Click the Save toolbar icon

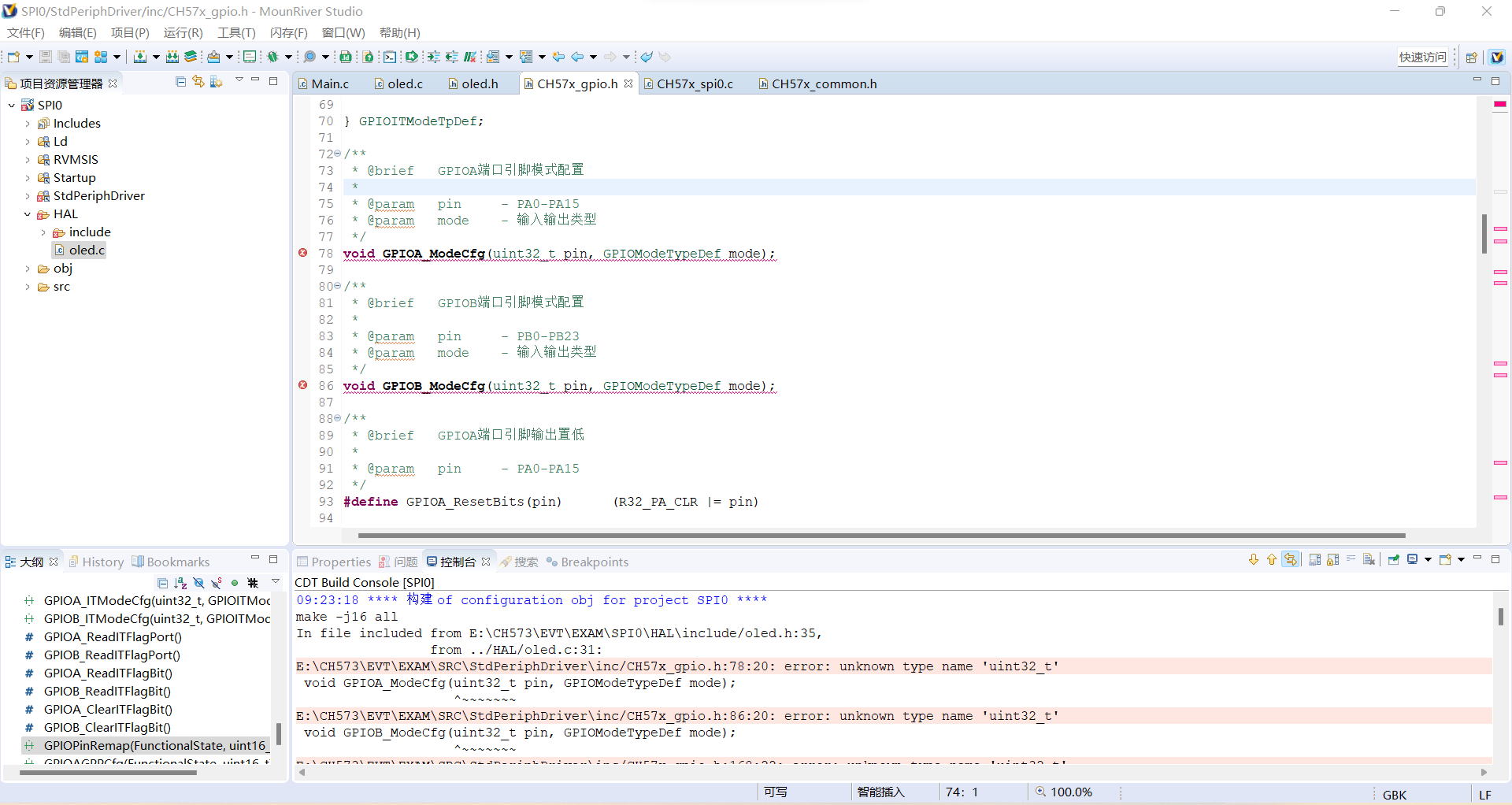tap(46, 57)
